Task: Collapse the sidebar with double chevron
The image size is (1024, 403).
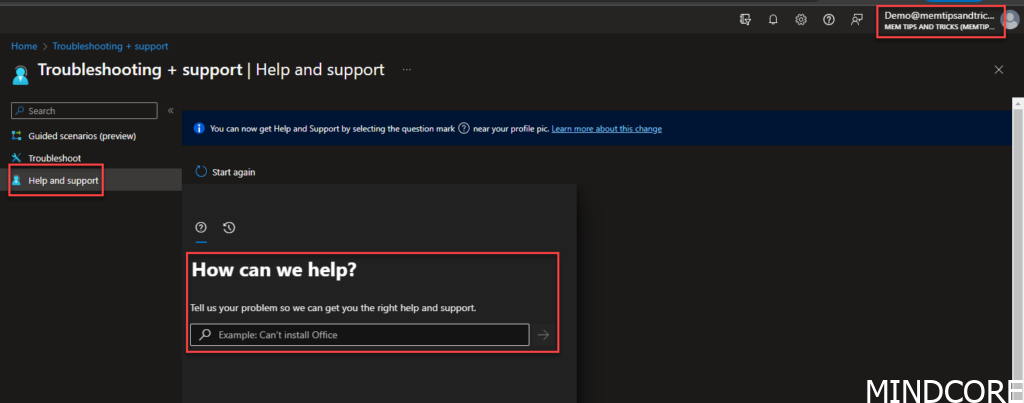Action: 170,110
